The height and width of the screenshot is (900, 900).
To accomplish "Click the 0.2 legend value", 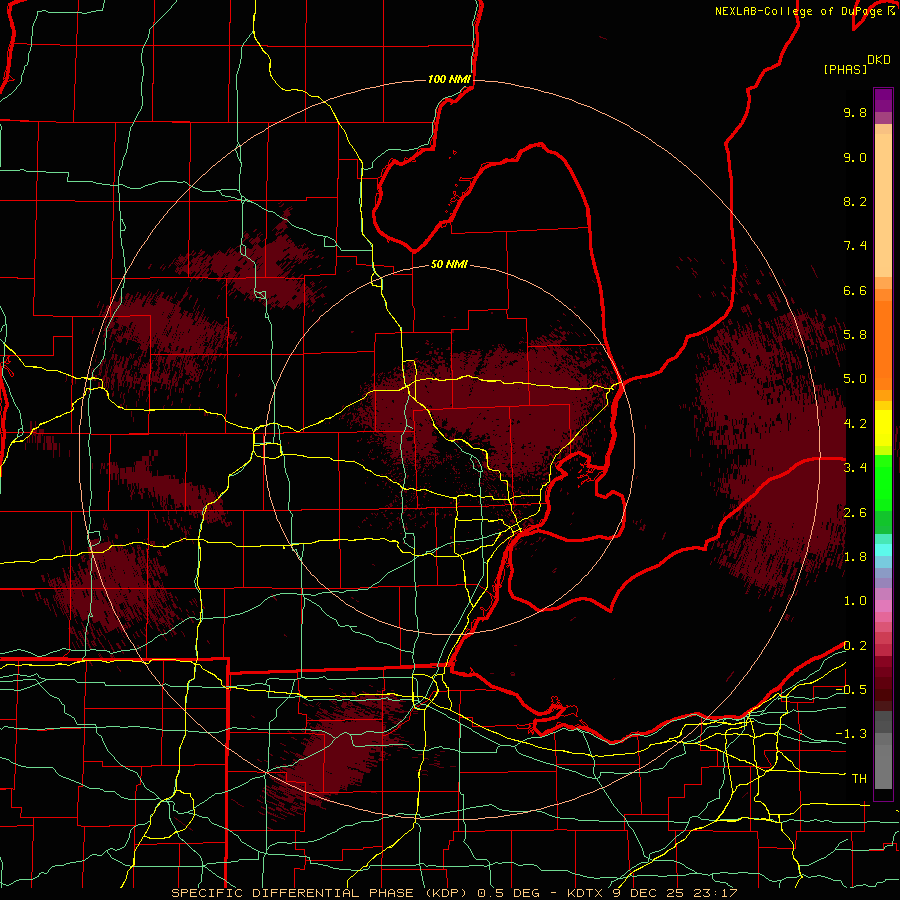I will click(x=855, y=646).
